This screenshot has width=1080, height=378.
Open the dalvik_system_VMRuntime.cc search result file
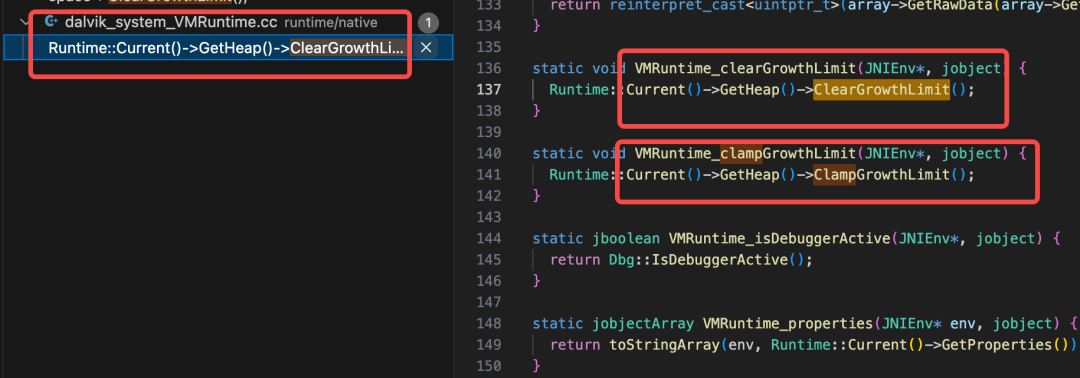point(171,23)
